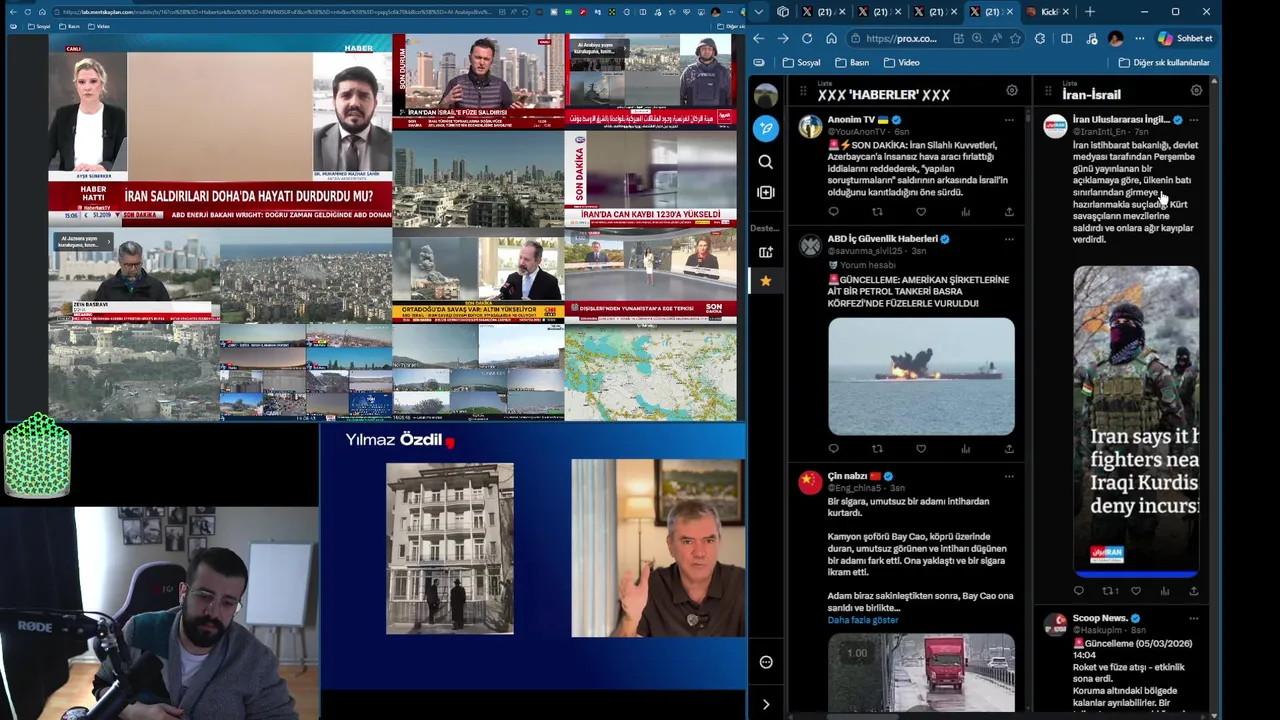Open Scoop News account name
1280x720 pixels.
tap(1100, 618)
